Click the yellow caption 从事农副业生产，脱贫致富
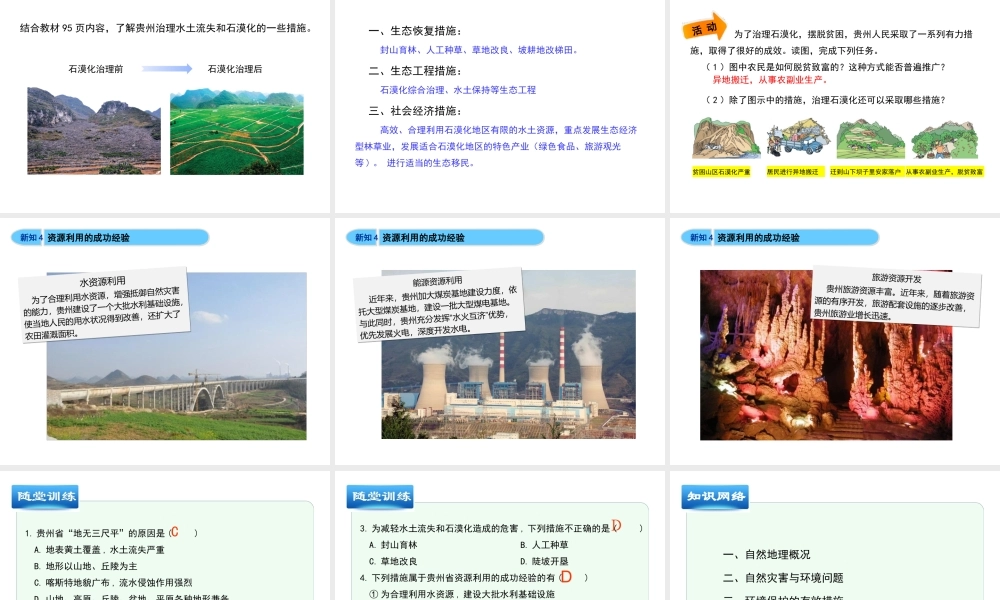 pyautogui.click(x=944, y=172)
